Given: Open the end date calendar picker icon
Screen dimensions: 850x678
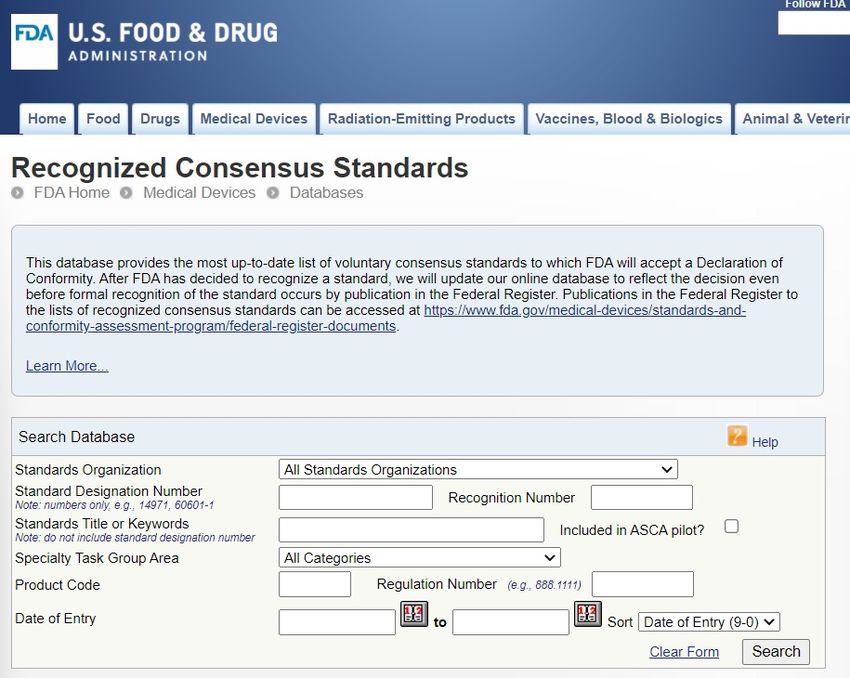Looking at the screenshot, I should click(x=587, y=615).
